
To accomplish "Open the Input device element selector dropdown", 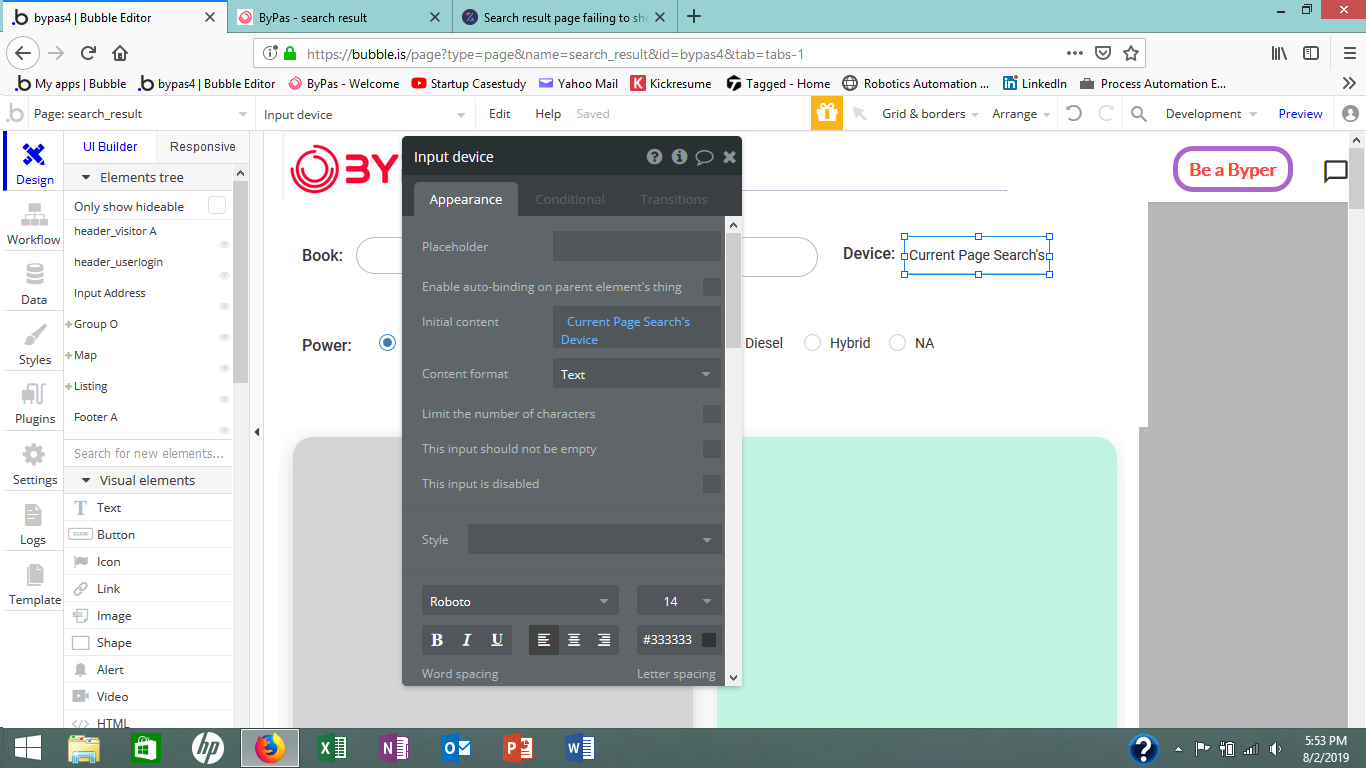I will pyautogui.click(x=365, y=114).
